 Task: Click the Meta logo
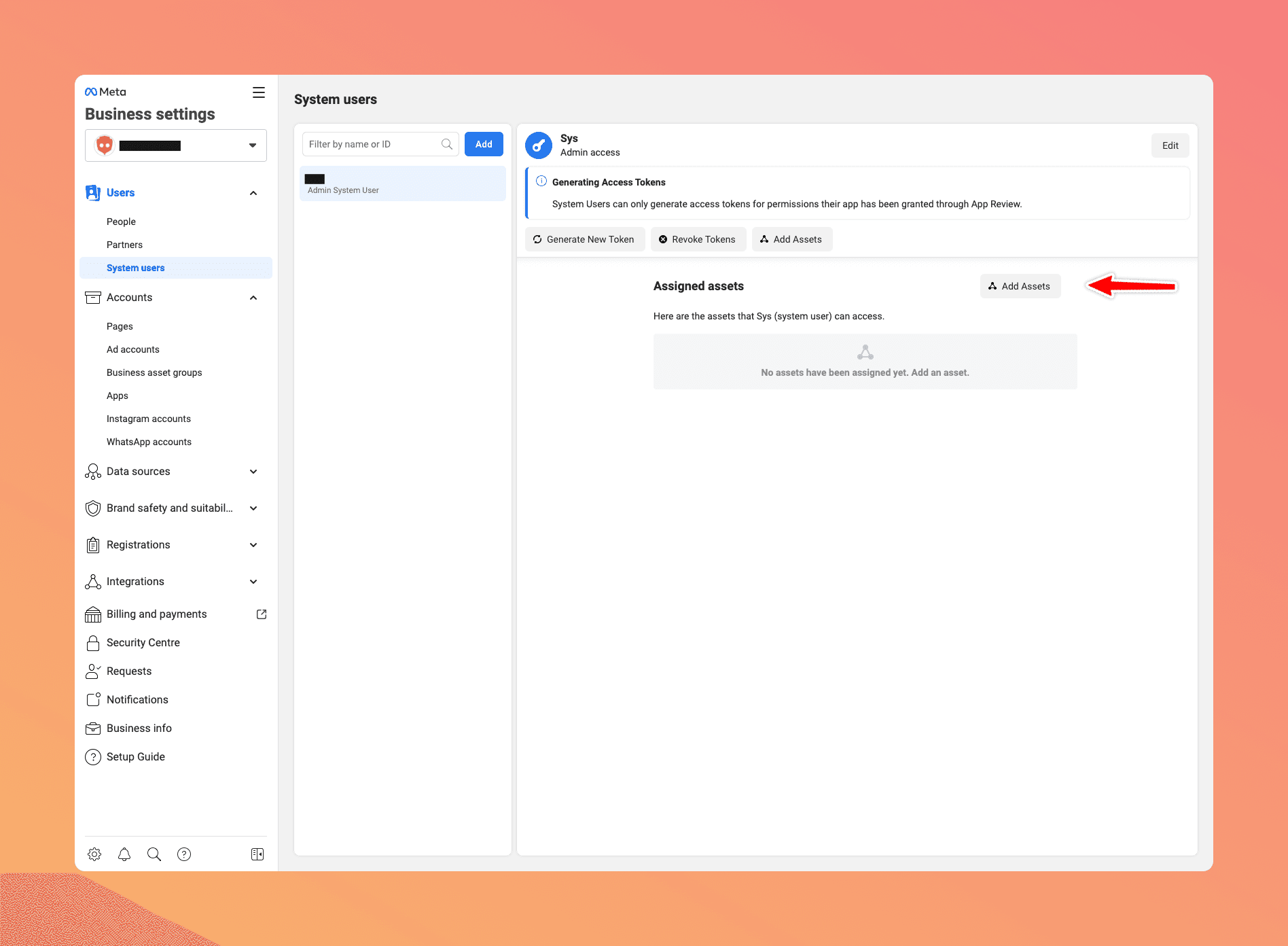click(x=105, y=92)
